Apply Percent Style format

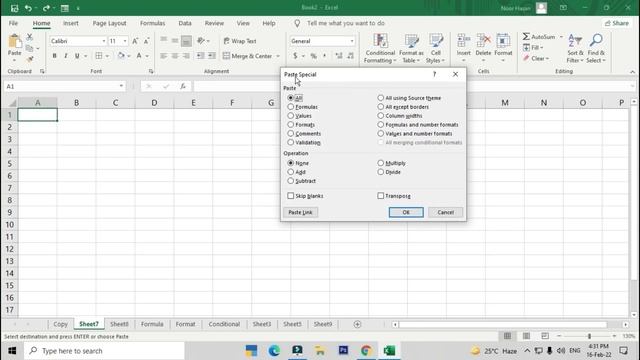tap(313, 56)
